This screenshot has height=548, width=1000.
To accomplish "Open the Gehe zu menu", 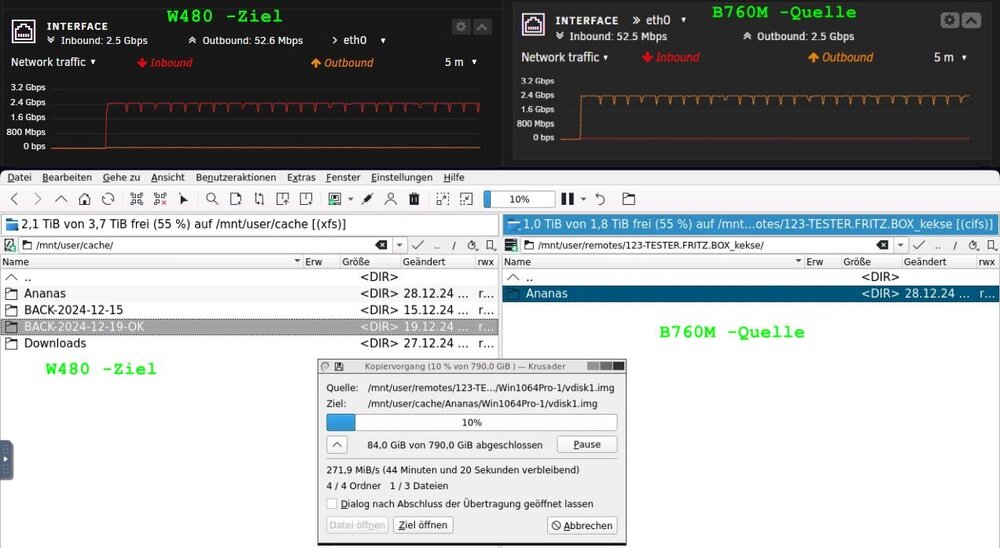I will pos(121,177).
